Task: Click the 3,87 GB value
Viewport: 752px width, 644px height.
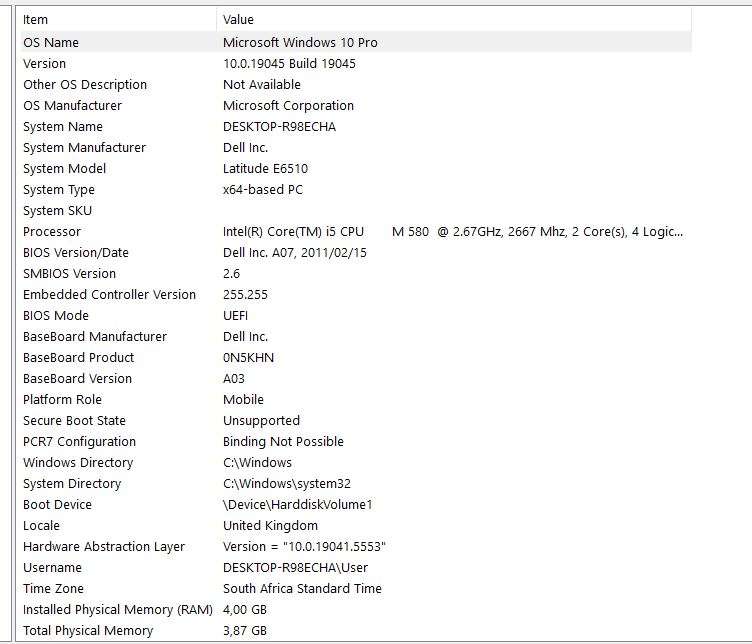Action: coord(245,631)
